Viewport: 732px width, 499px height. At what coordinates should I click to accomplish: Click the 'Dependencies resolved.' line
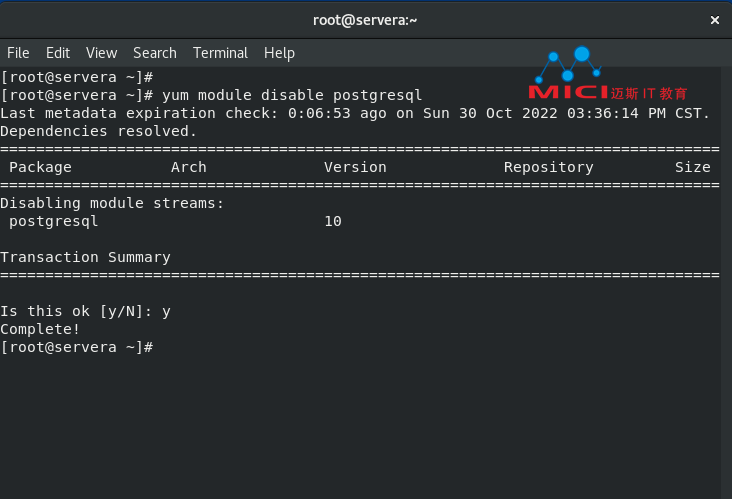pyautogui.click(x=98, y=131)
